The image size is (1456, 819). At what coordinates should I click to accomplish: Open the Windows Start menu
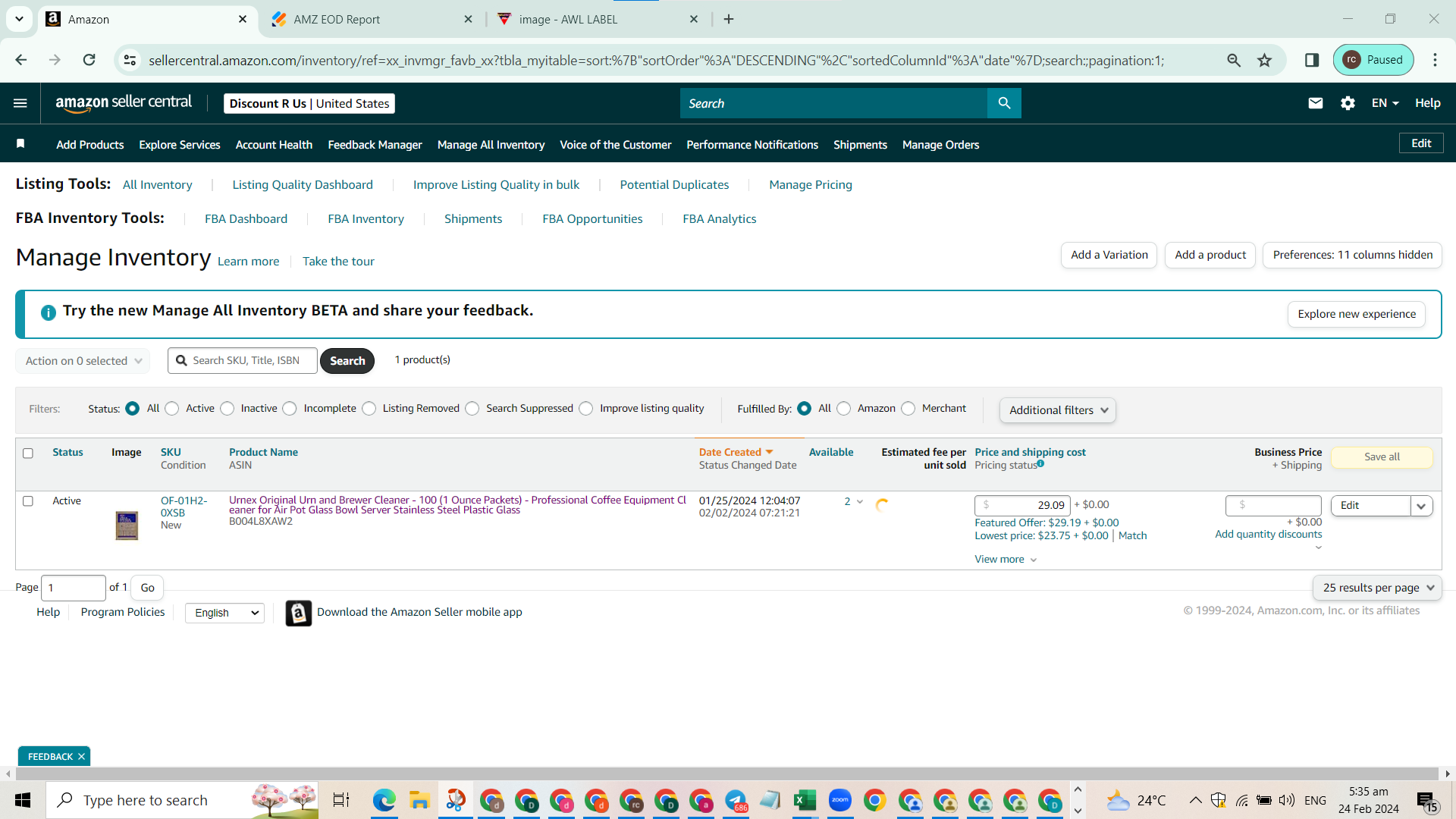(23, 800)
